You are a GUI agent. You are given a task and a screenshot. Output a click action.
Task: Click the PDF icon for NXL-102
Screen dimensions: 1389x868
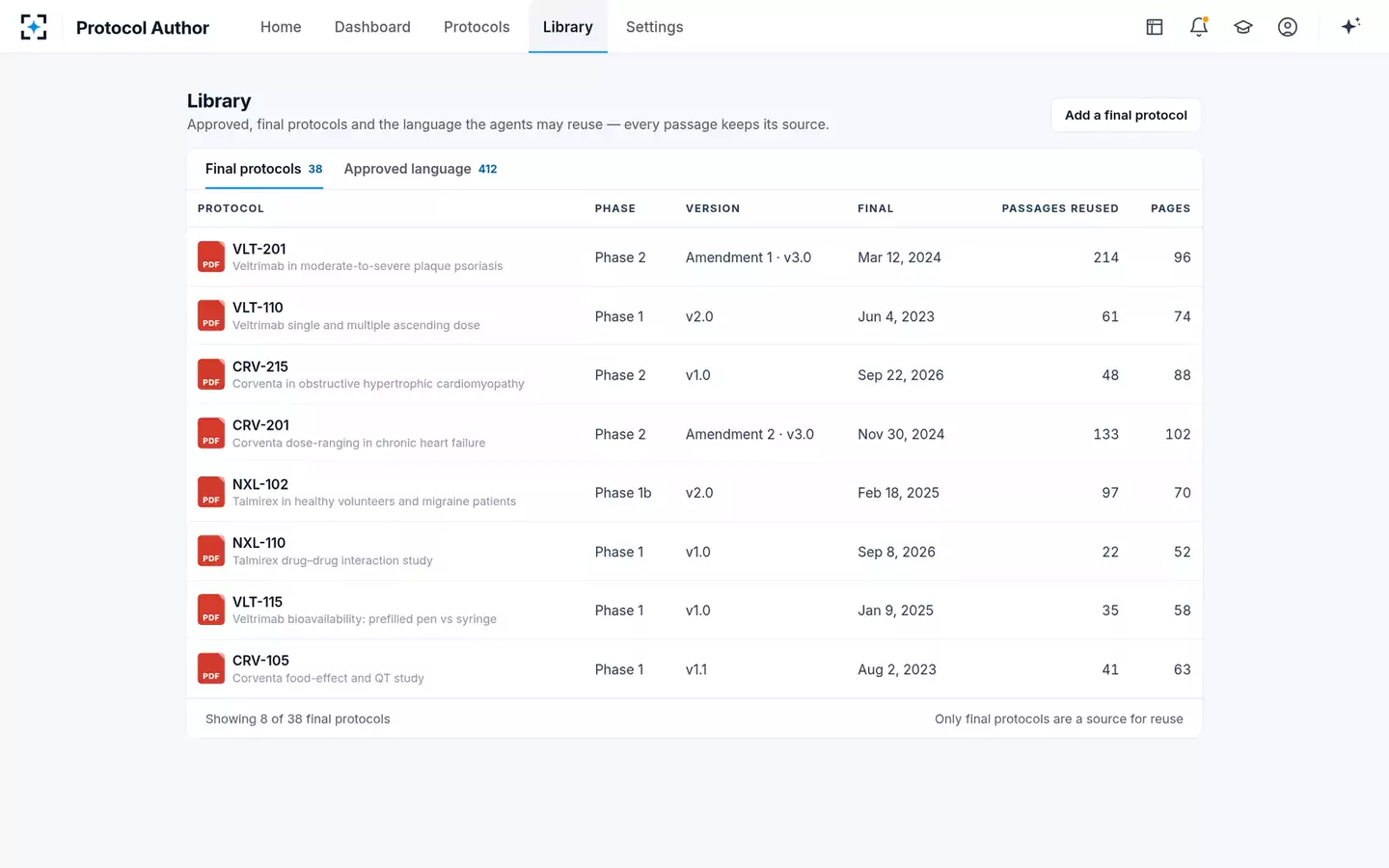click(x=211, y=492)
